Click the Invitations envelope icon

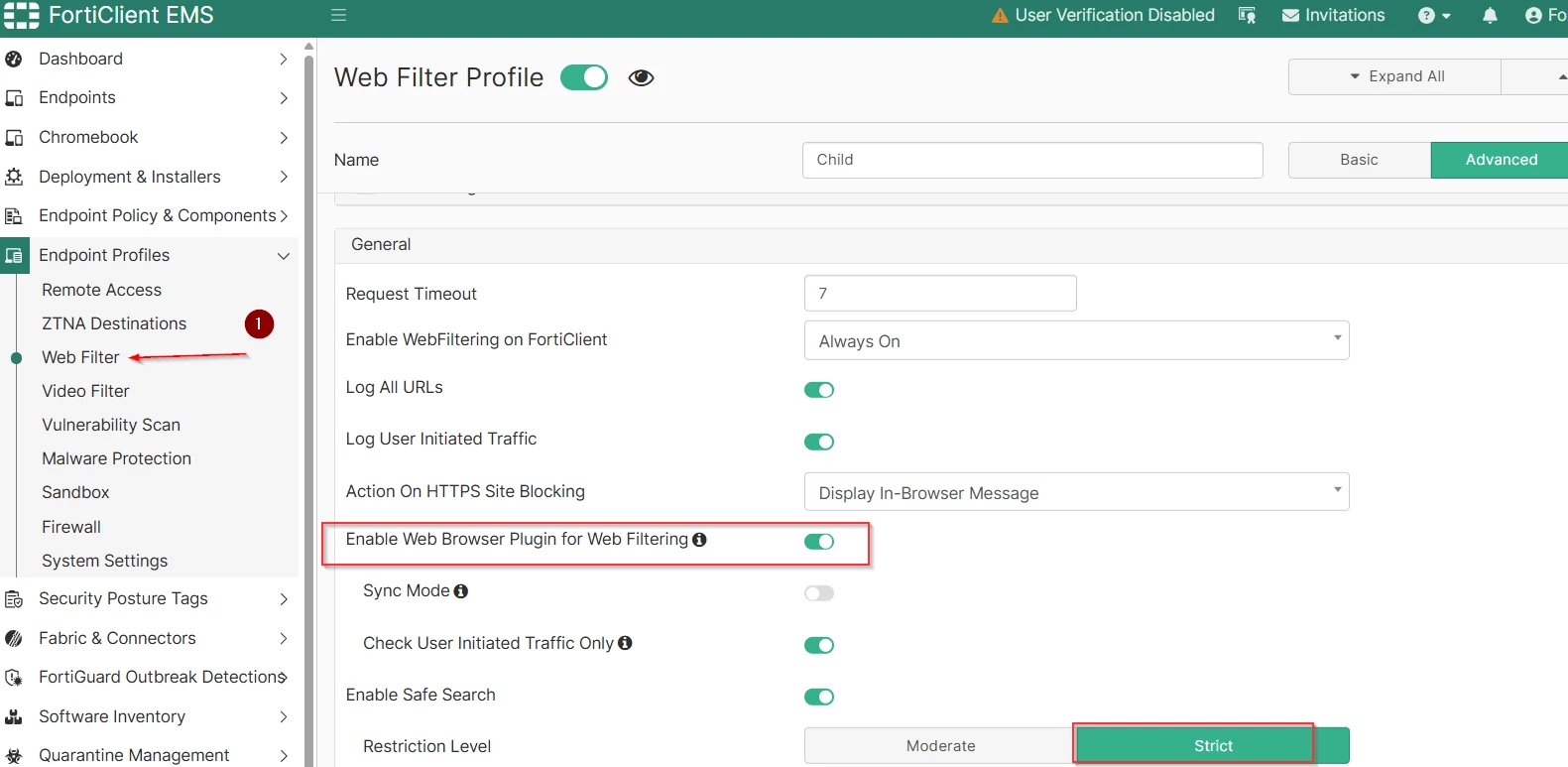[1290, 15]
